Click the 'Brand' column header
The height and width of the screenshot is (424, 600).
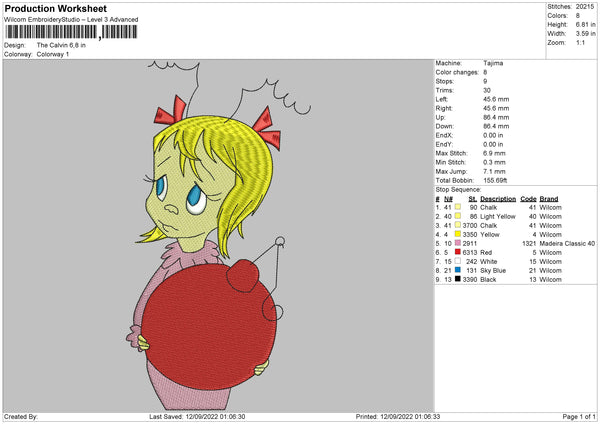pos(549,199)
